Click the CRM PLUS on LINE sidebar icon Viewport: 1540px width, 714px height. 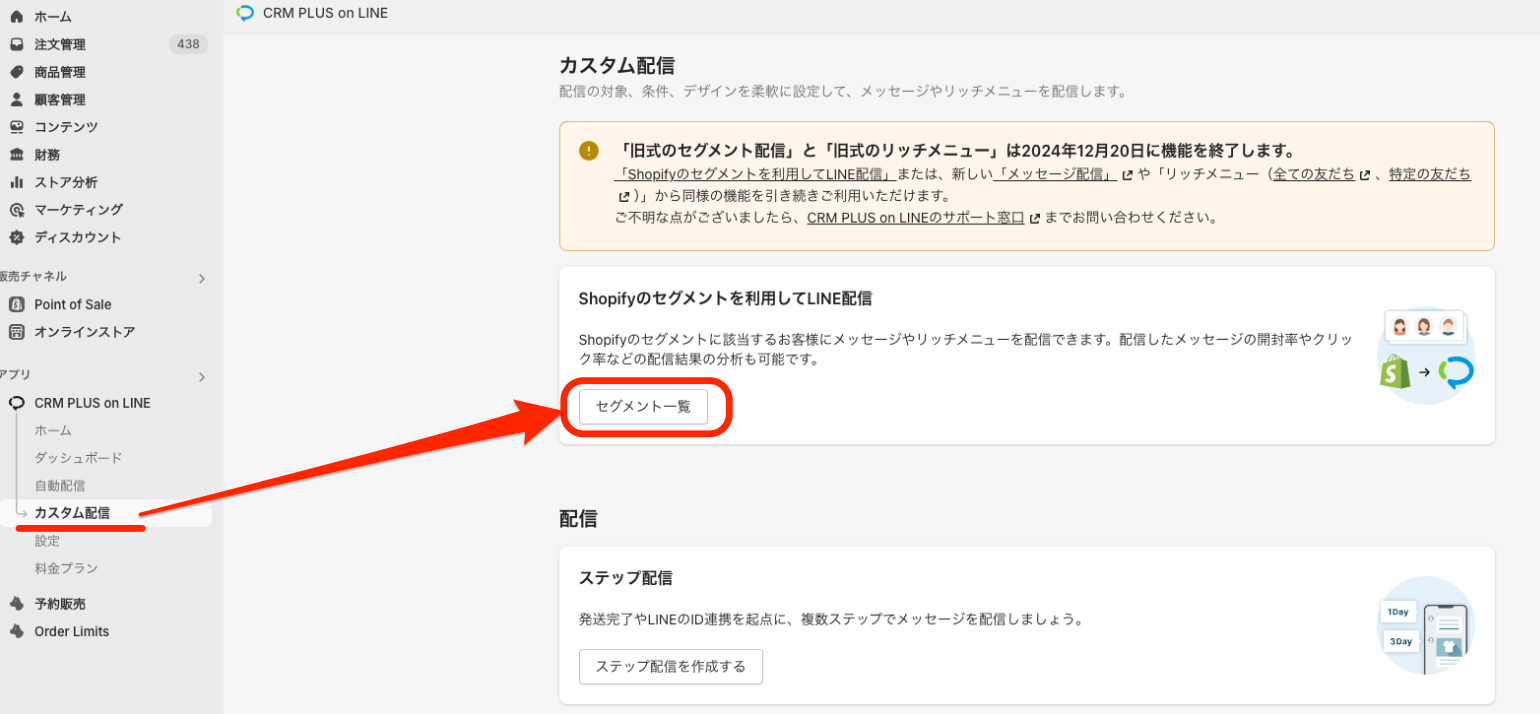pos(16,403)
